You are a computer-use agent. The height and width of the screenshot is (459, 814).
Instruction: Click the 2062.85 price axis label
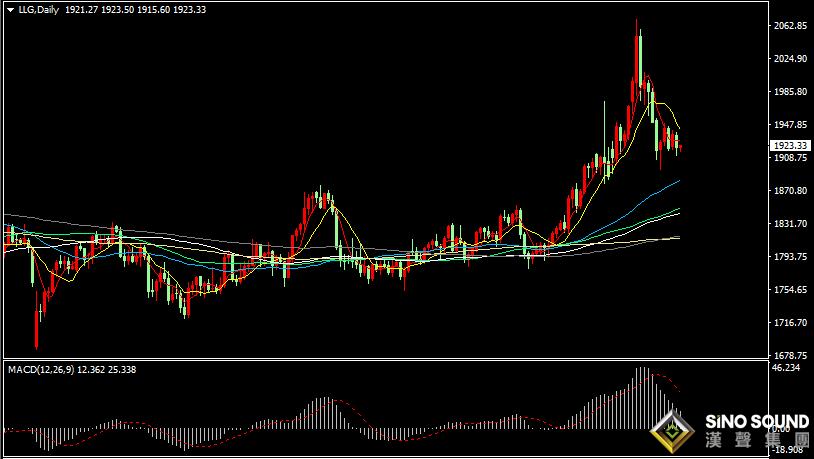790,26
